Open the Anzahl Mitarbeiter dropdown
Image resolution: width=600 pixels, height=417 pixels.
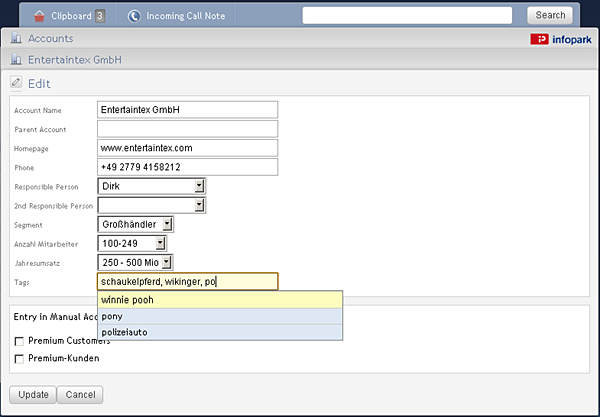[x=132, y=244]
